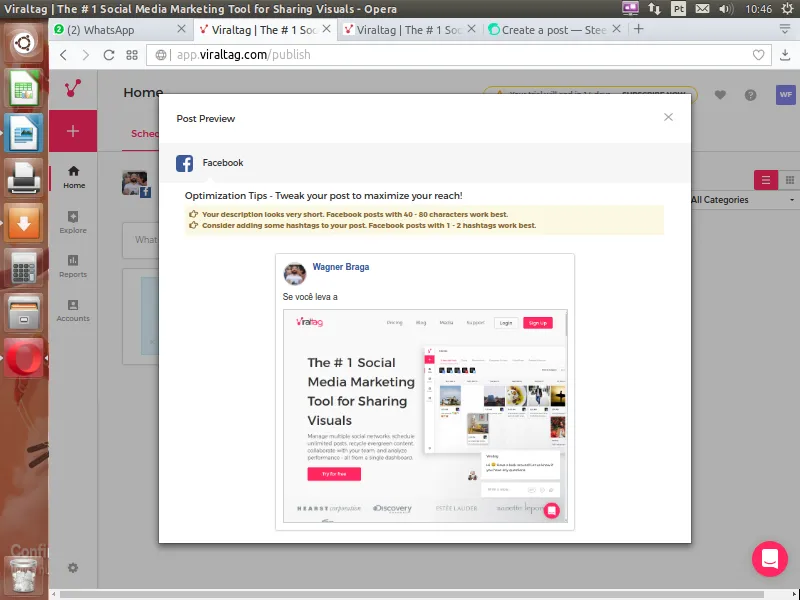
Task: Open Home in Viraltag sidebar
Action: [x=74, y=177]
